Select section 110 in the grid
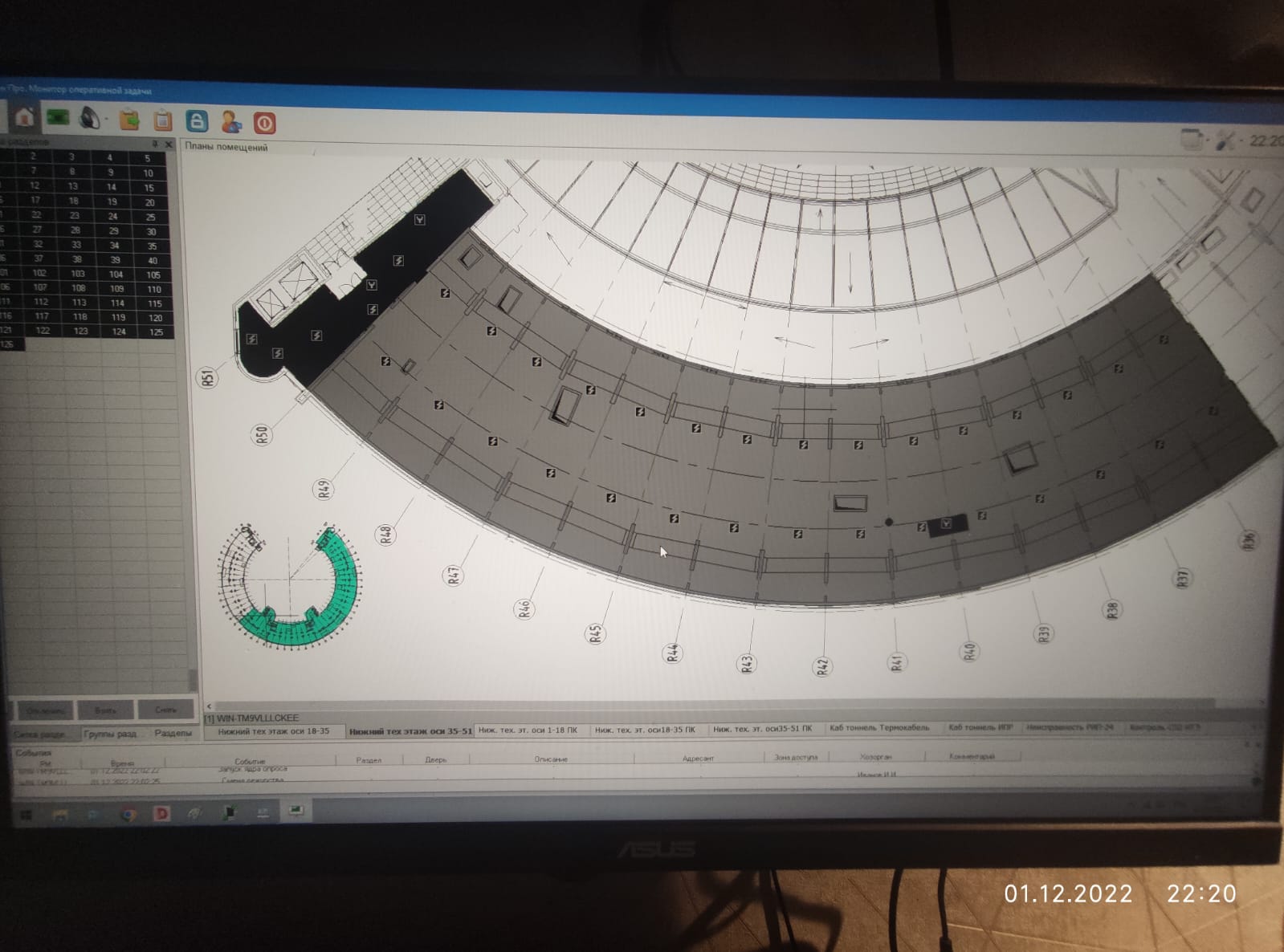 (154, 289)
